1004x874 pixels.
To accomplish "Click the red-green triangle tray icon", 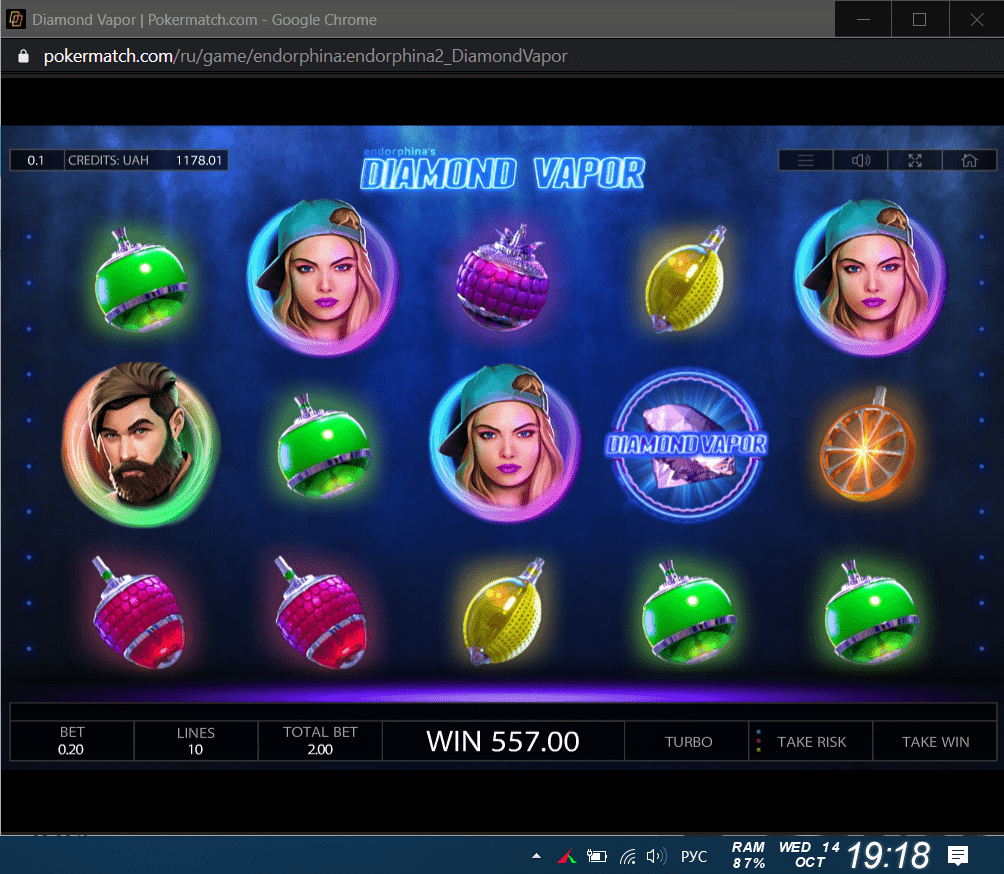I will (x=567, y=855).
